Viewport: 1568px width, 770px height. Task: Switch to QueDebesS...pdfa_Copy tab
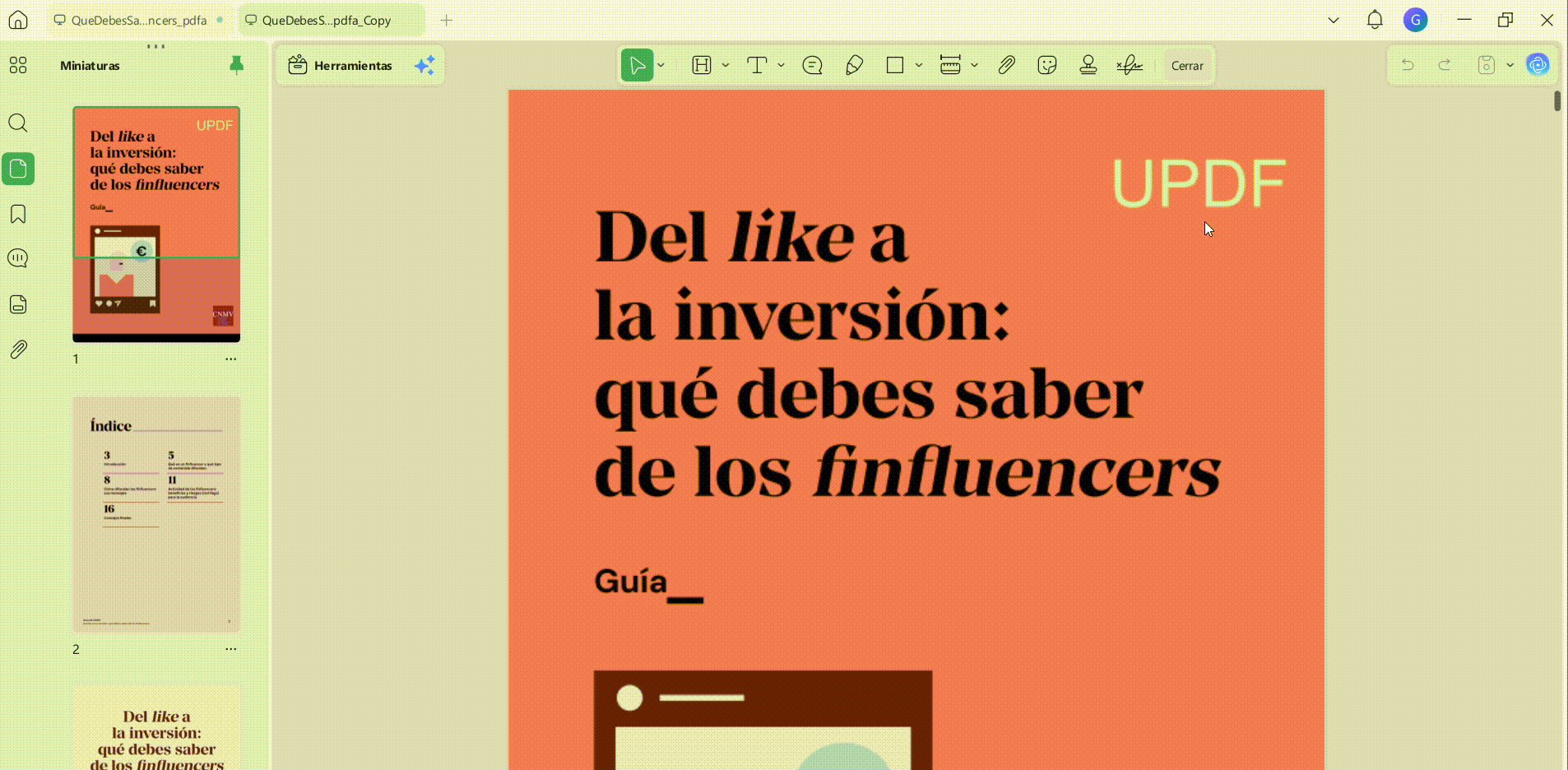pyautogui.click(x=331, y=20)
